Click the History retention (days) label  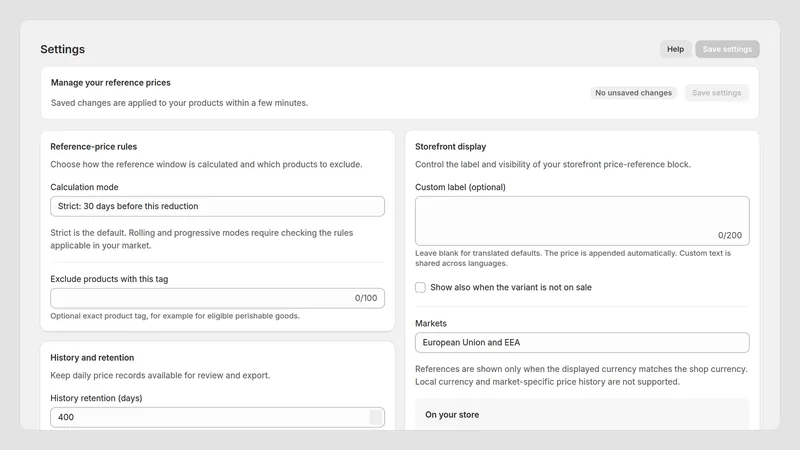pyautogui.click(x=96, y=398)
